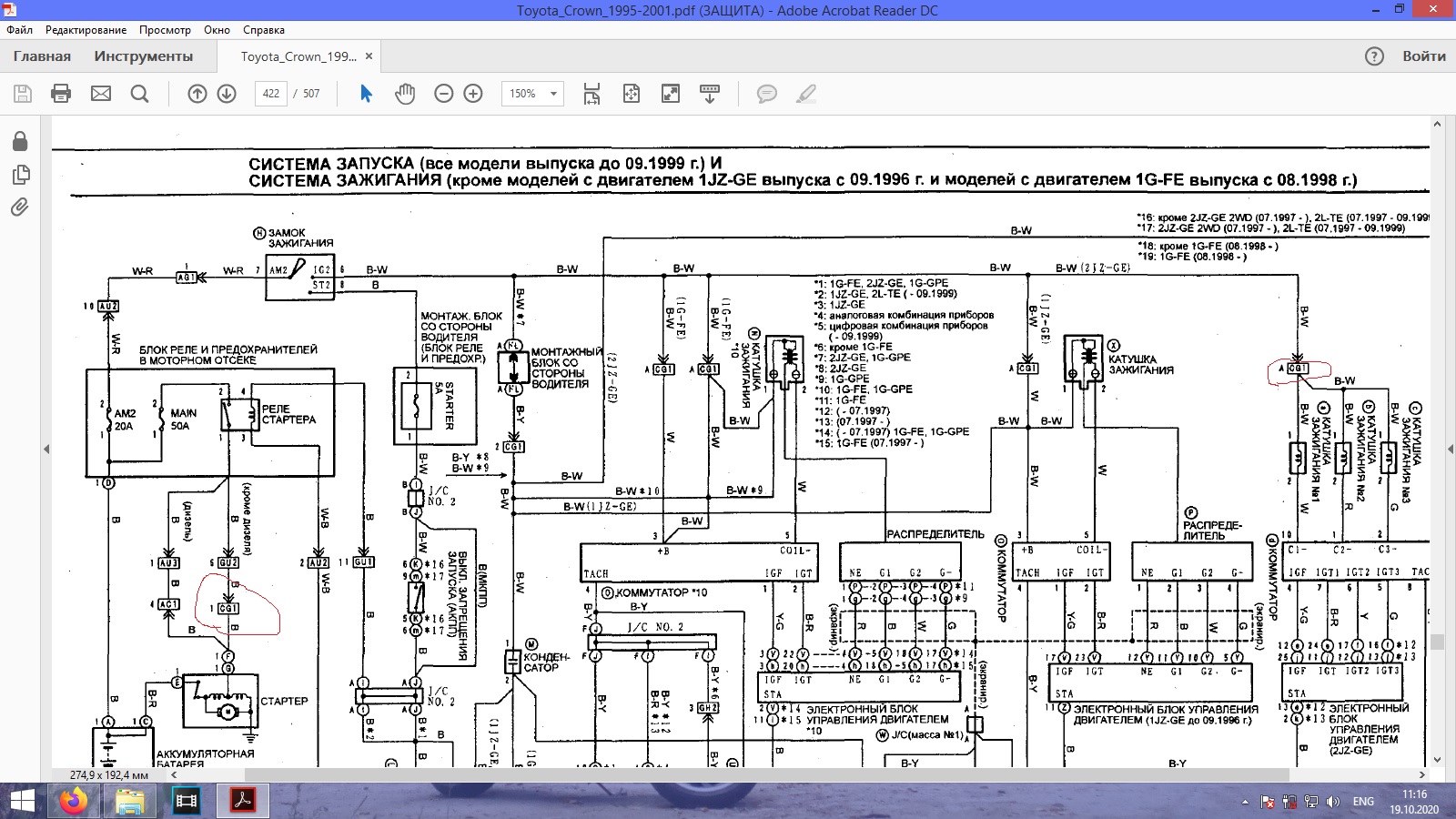This screenshot has height=819, width=1456.
Task: Open the Файл menu
Action: pos(19,30)
